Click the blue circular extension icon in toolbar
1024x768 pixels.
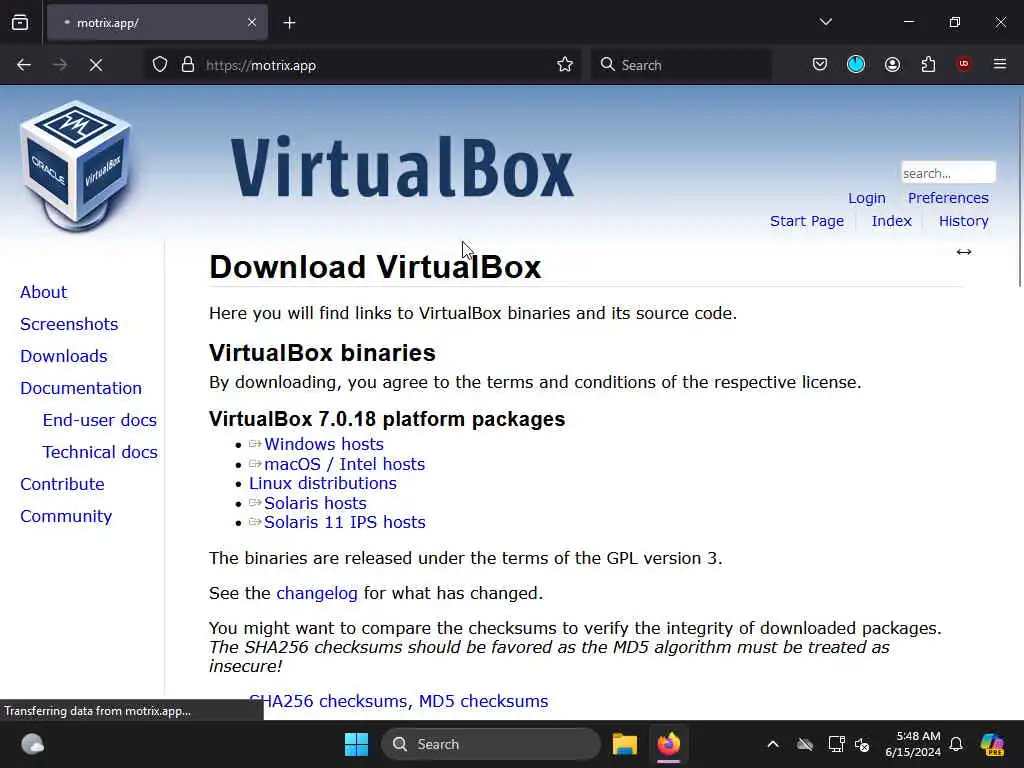click(856, 64)
